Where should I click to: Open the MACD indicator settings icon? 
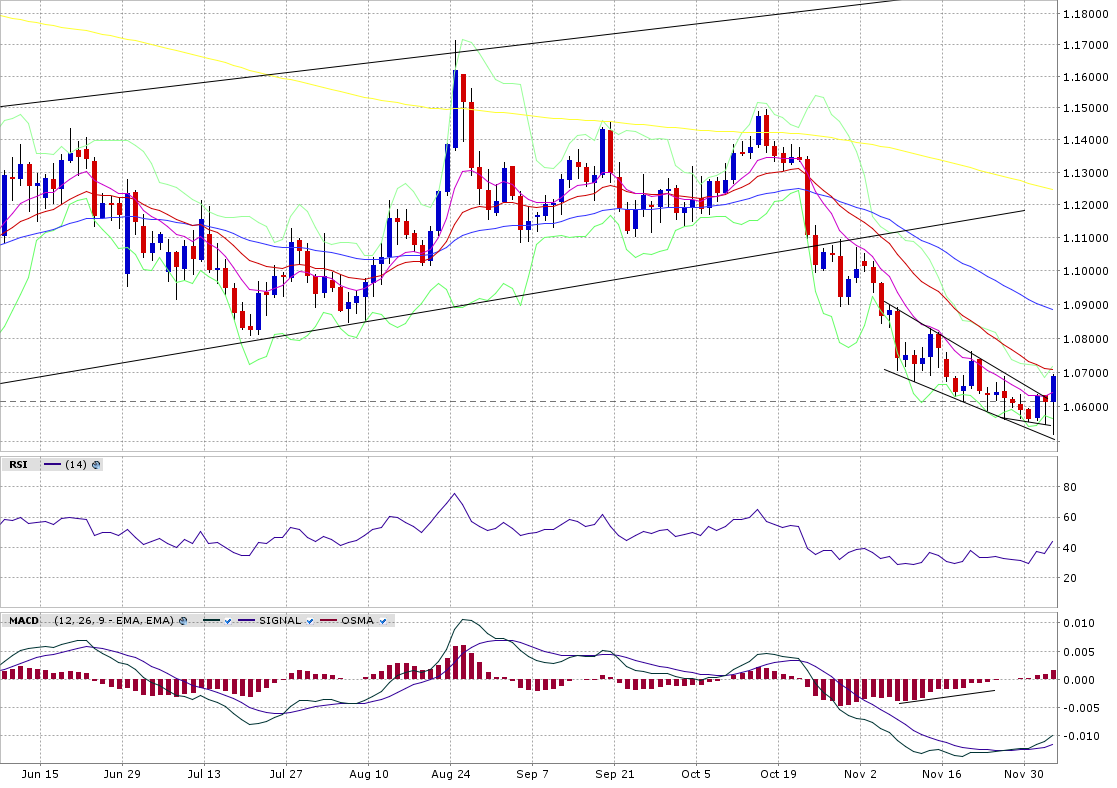coord(183,621)
